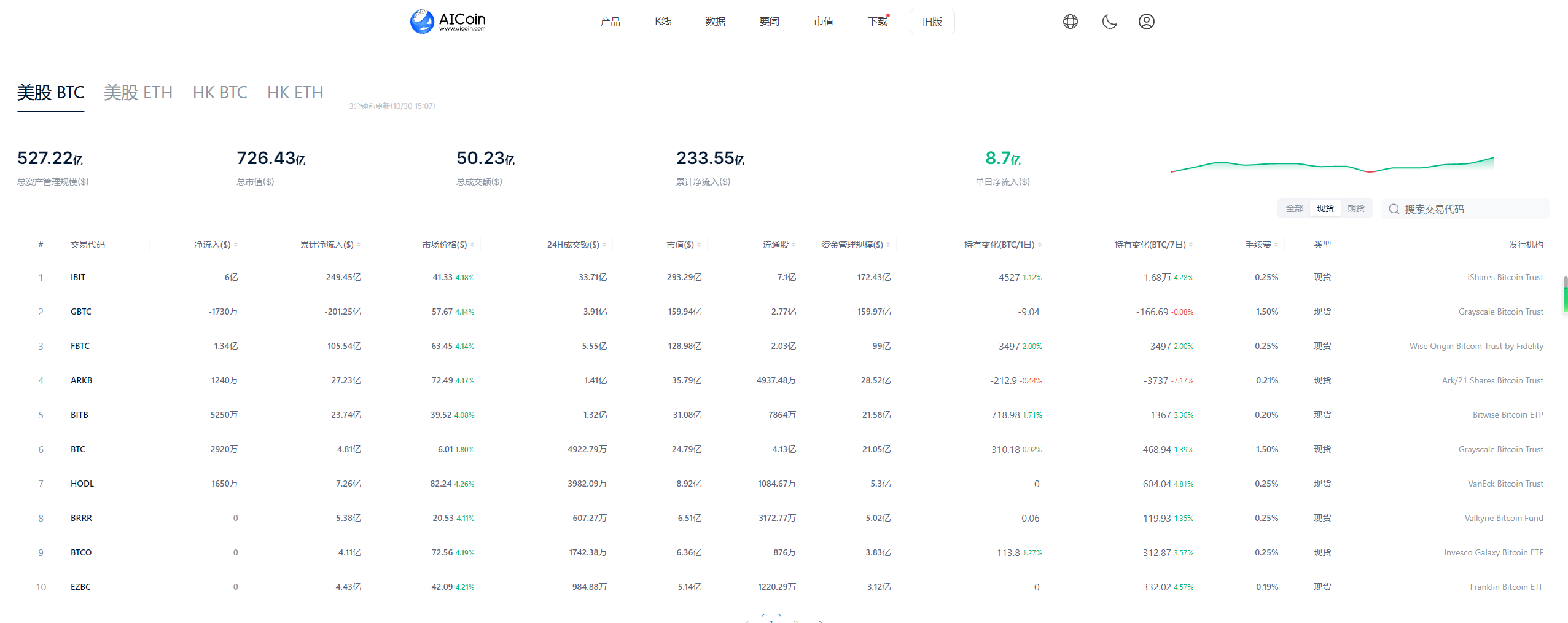Open the K线 menu
This screenshot has width=1568, height=623.
663,22
